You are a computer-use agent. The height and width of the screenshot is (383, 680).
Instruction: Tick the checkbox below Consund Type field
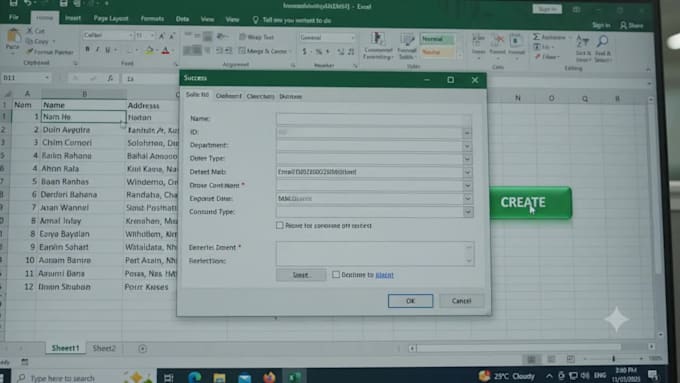click(280, 225)
